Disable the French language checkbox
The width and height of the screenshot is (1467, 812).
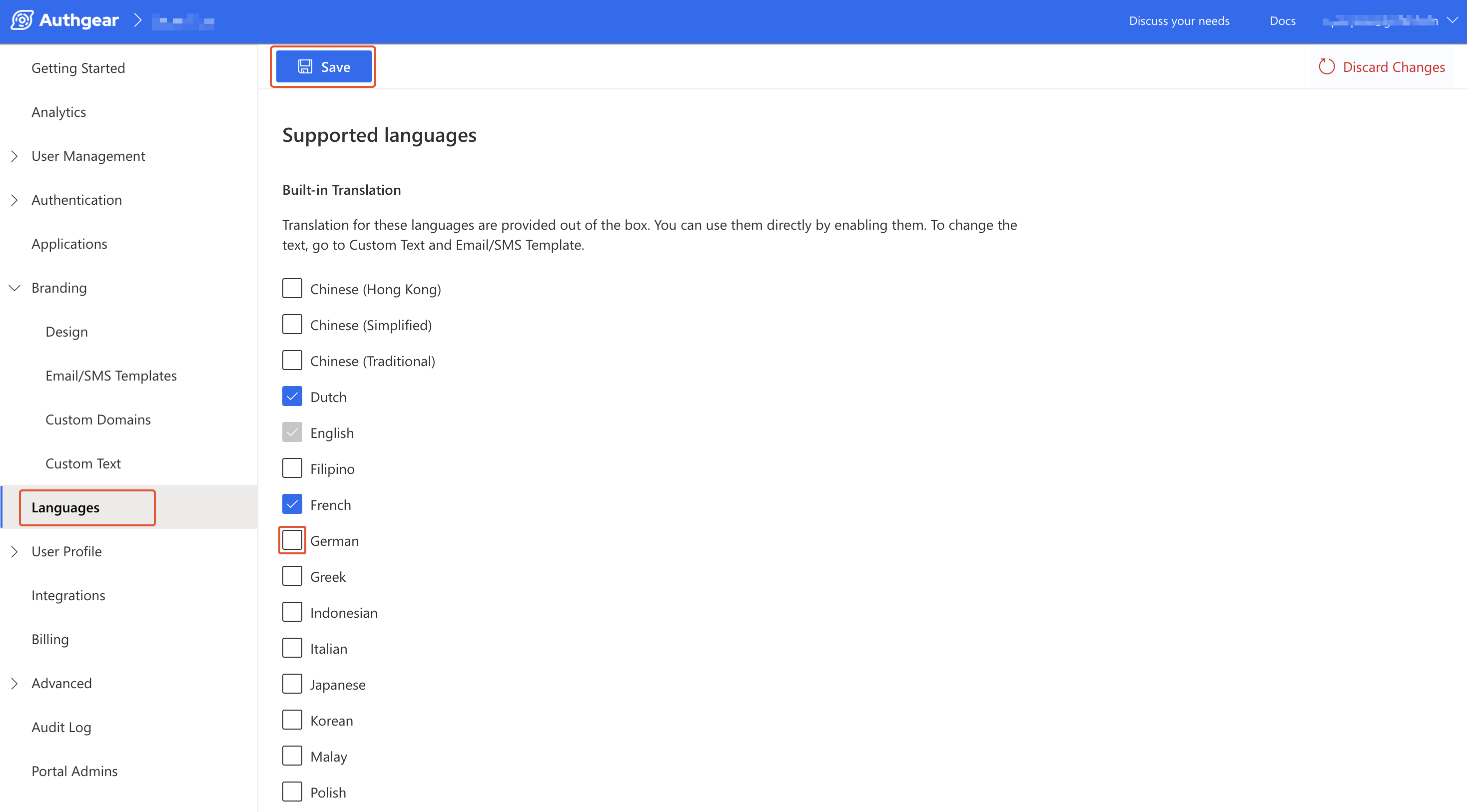click(292, 504)
